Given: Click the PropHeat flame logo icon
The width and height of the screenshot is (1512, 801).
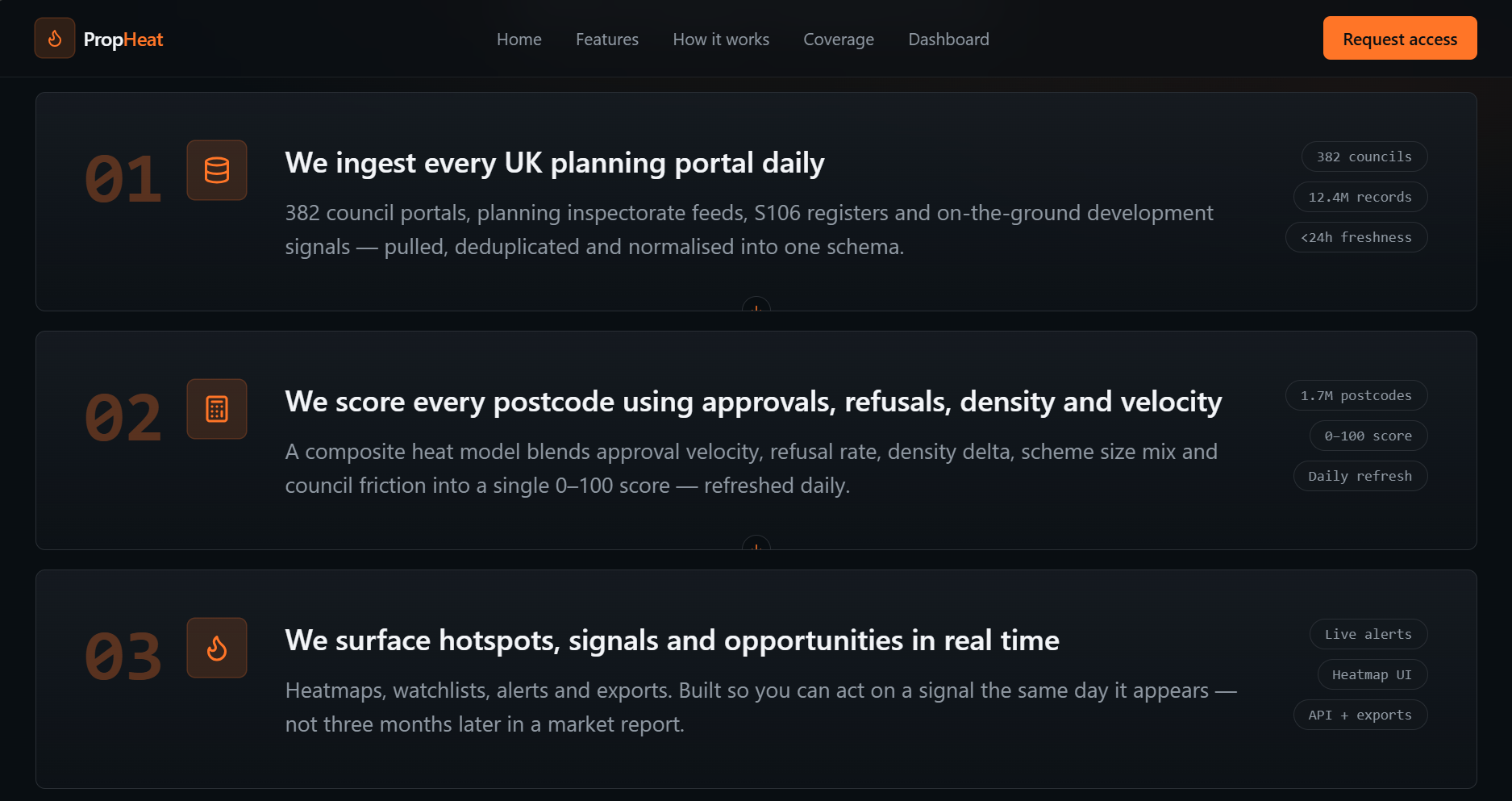Looking at the screenshot, I should 55,38.
